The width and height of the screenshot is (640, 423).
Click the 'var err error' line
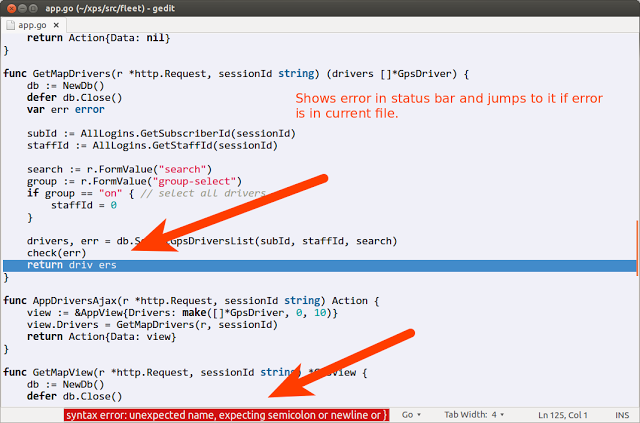click(x=66, y=110)
